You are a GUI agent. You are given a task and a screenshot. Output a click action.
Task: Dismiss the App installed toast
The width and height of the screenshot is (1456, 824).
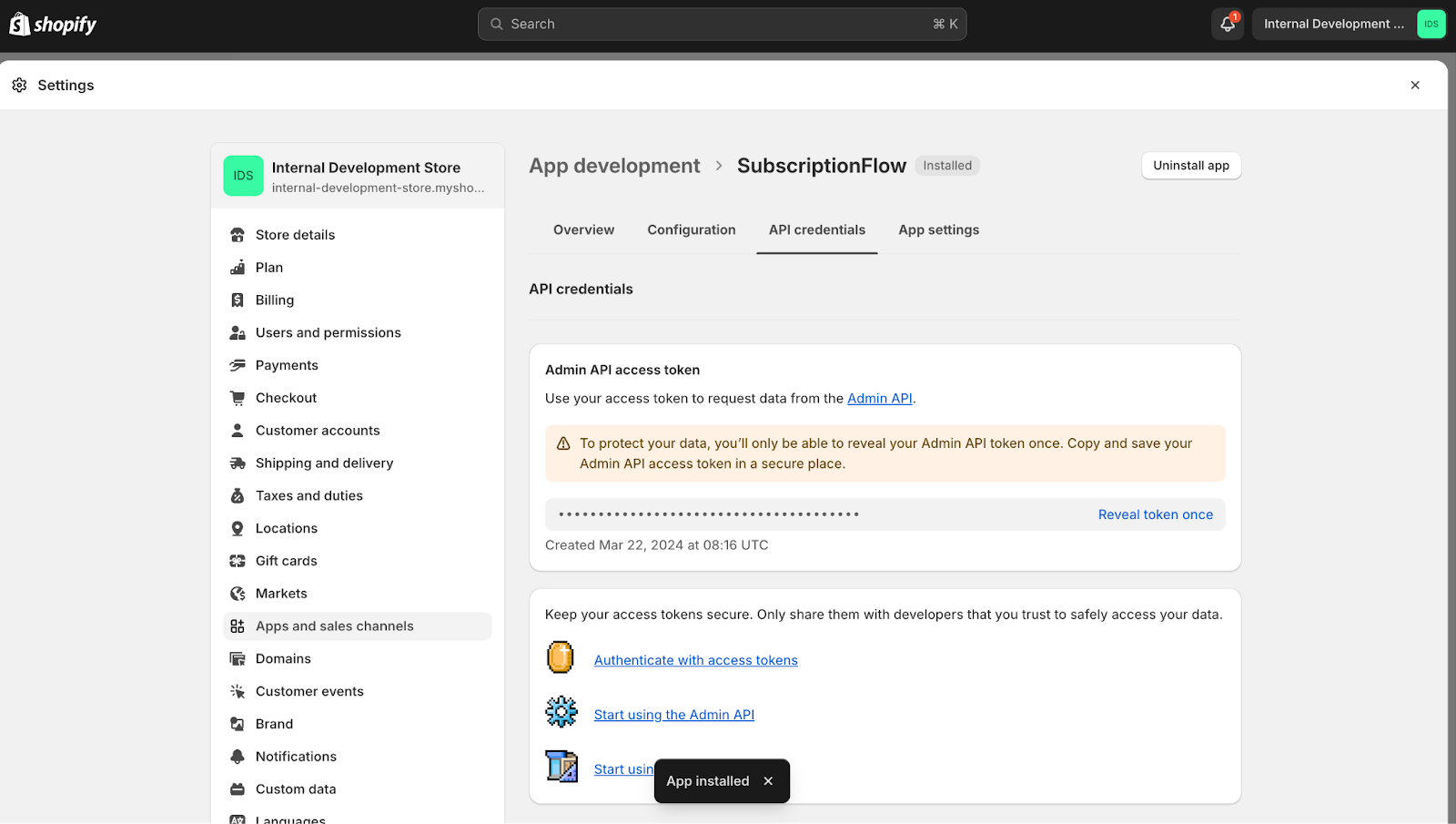click(x=768, y=781)
